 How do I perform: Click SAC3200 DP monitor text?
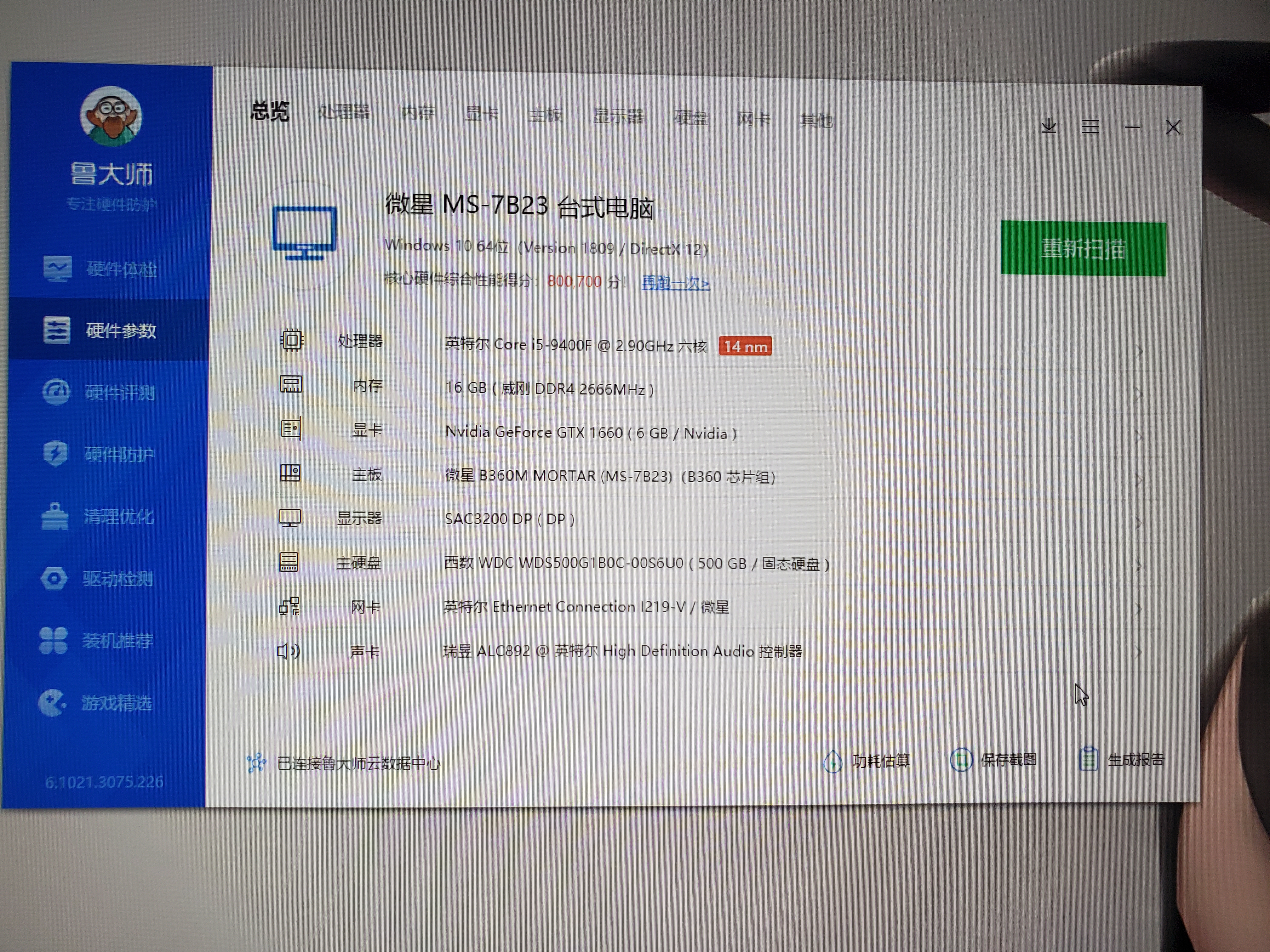(x=509, y=519)
